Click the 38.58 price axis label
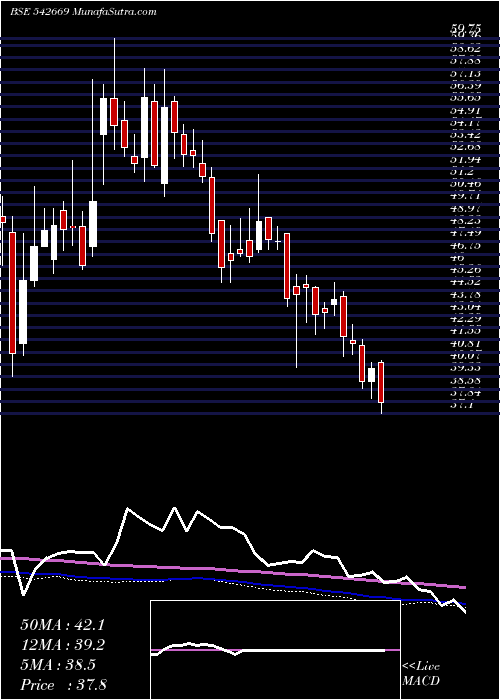The height and width of the screenshot is (700, 500). click(x=464, y=381)
